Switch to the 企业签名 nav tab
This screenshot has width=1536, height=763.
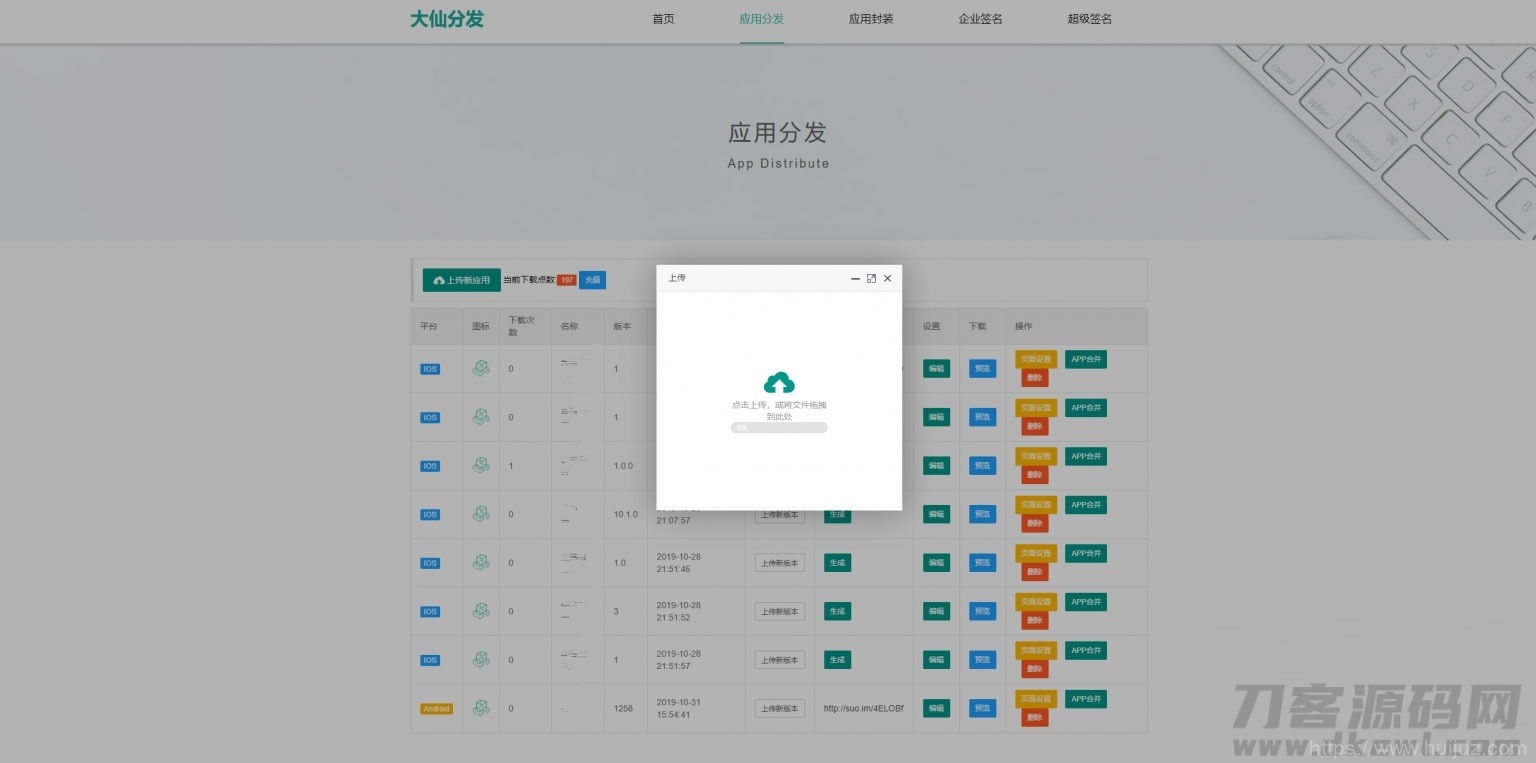pos(980,19)
